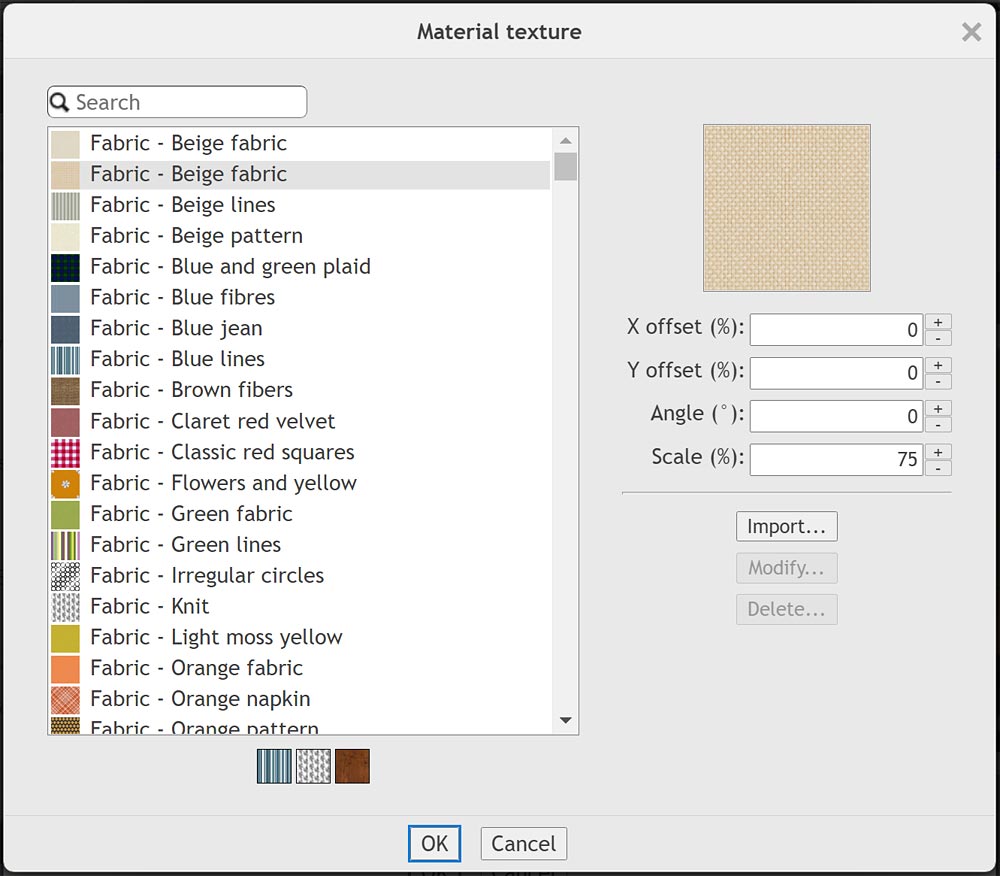
Task: Select the knit recent texture swatch
Action: [313, 766]
